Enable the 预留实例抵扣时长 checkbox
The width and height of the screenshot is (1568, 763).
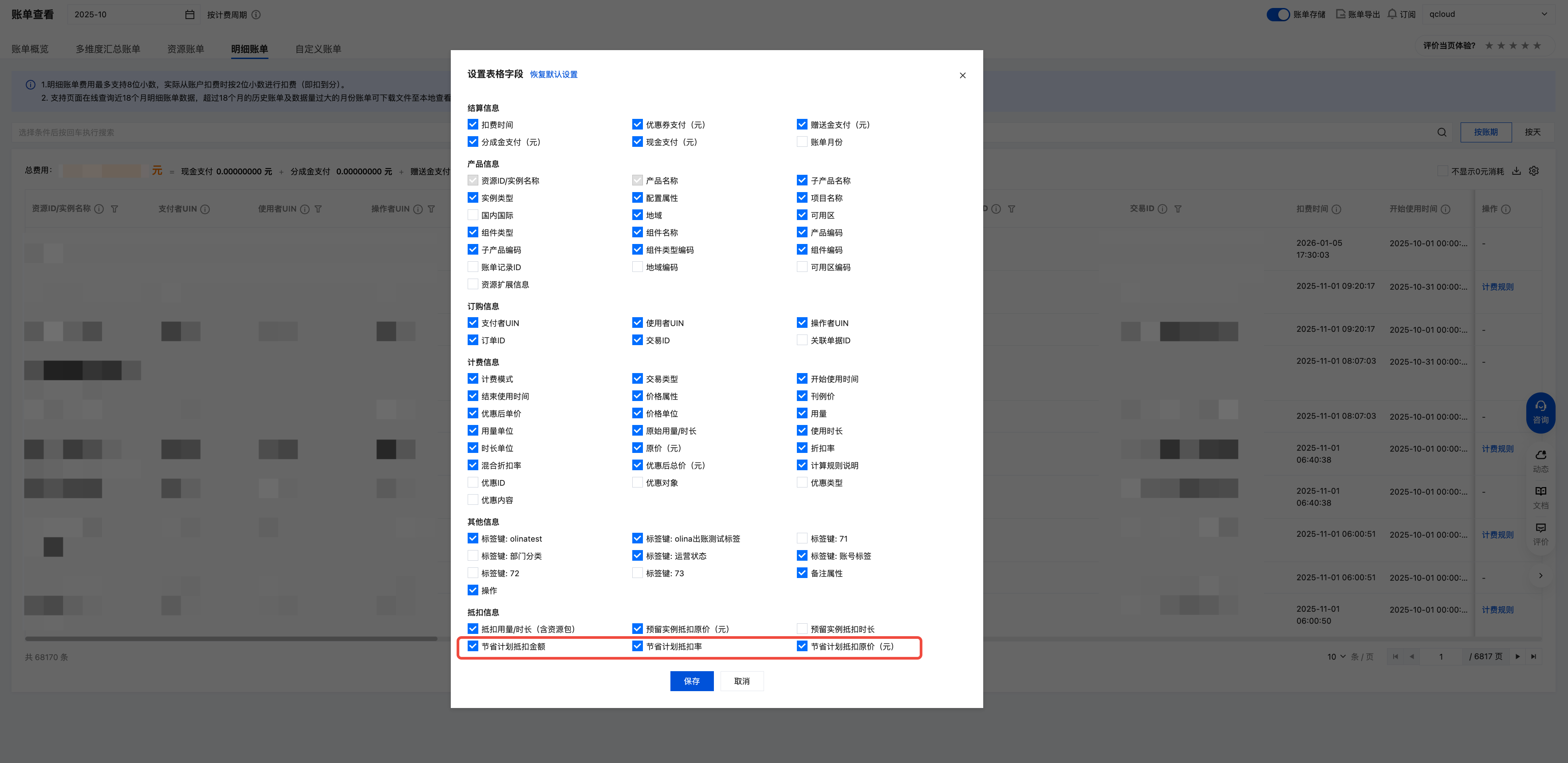(x=802, y=629)
